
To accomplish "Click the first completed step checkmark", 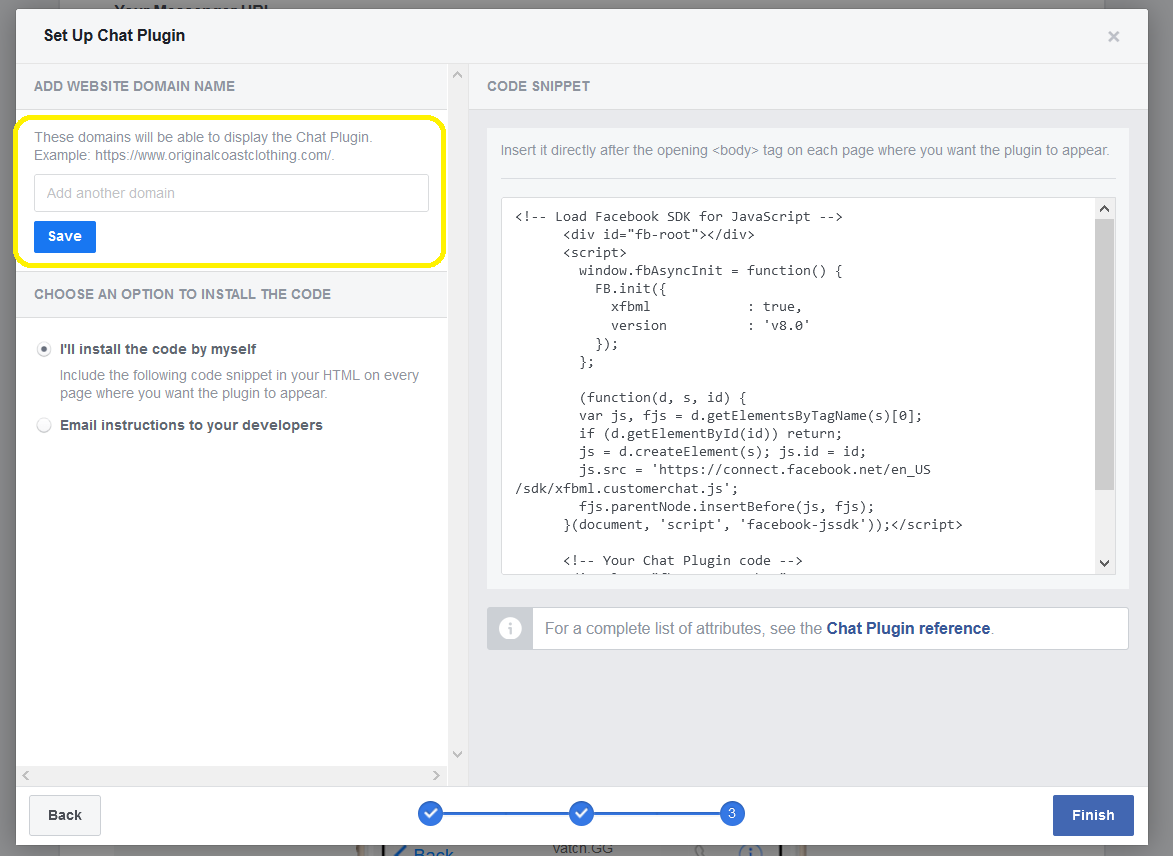I will [x=430, y=813].
